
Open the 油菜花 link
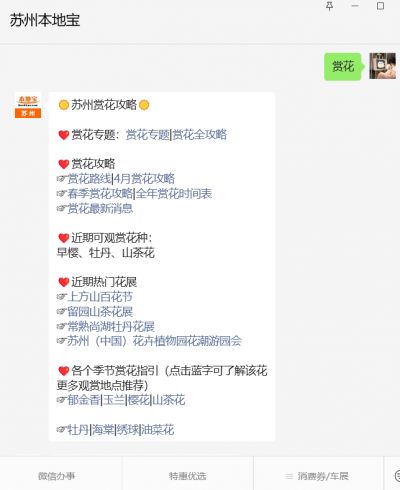click(x=158, y=430)
